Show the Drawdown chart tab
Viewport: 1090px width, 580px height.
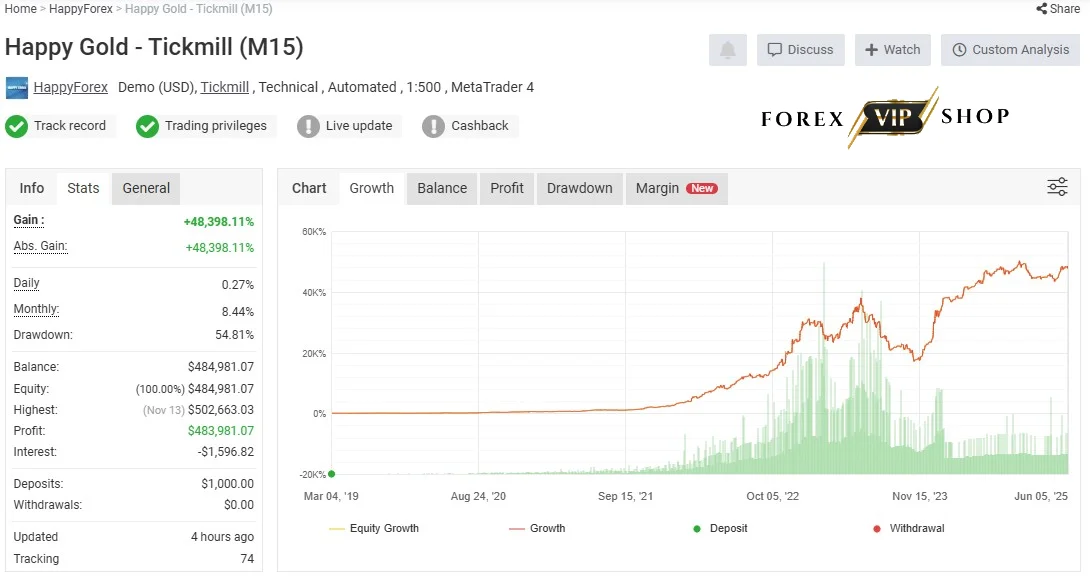(x=580, y=188)
